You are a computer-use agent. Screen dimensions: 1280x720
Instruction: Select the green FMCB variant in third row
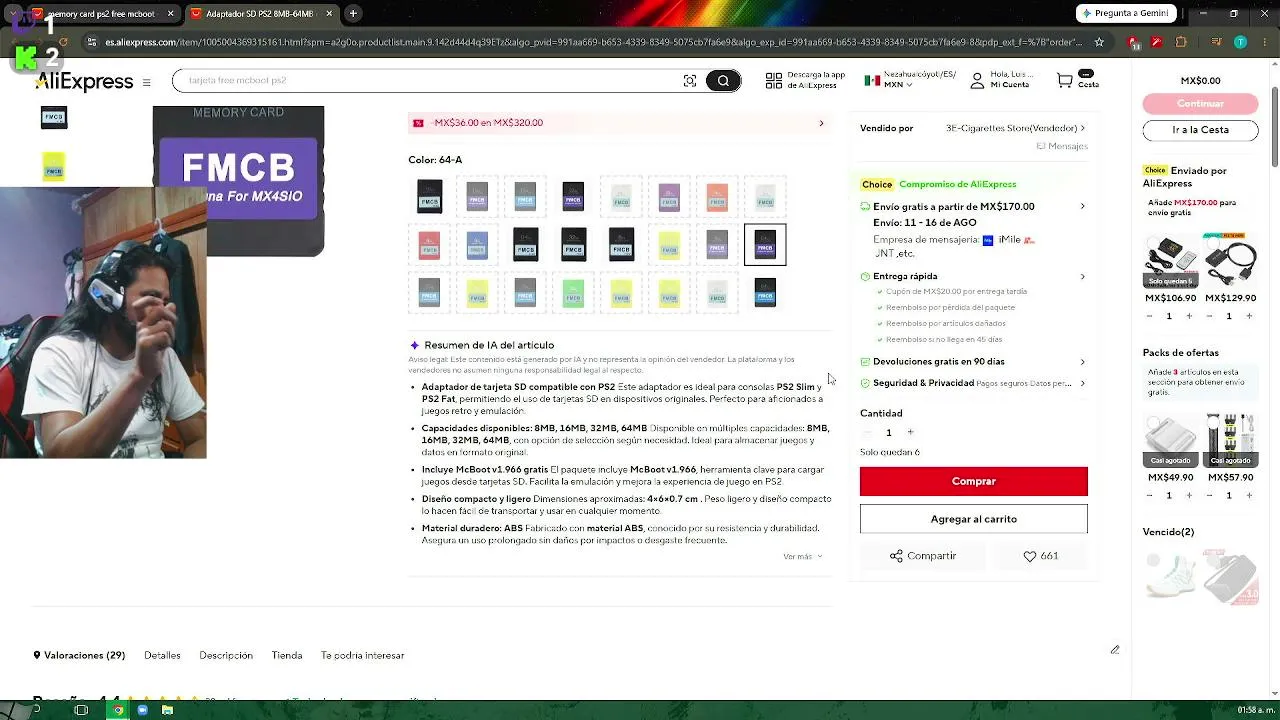[x=573, y=292]
